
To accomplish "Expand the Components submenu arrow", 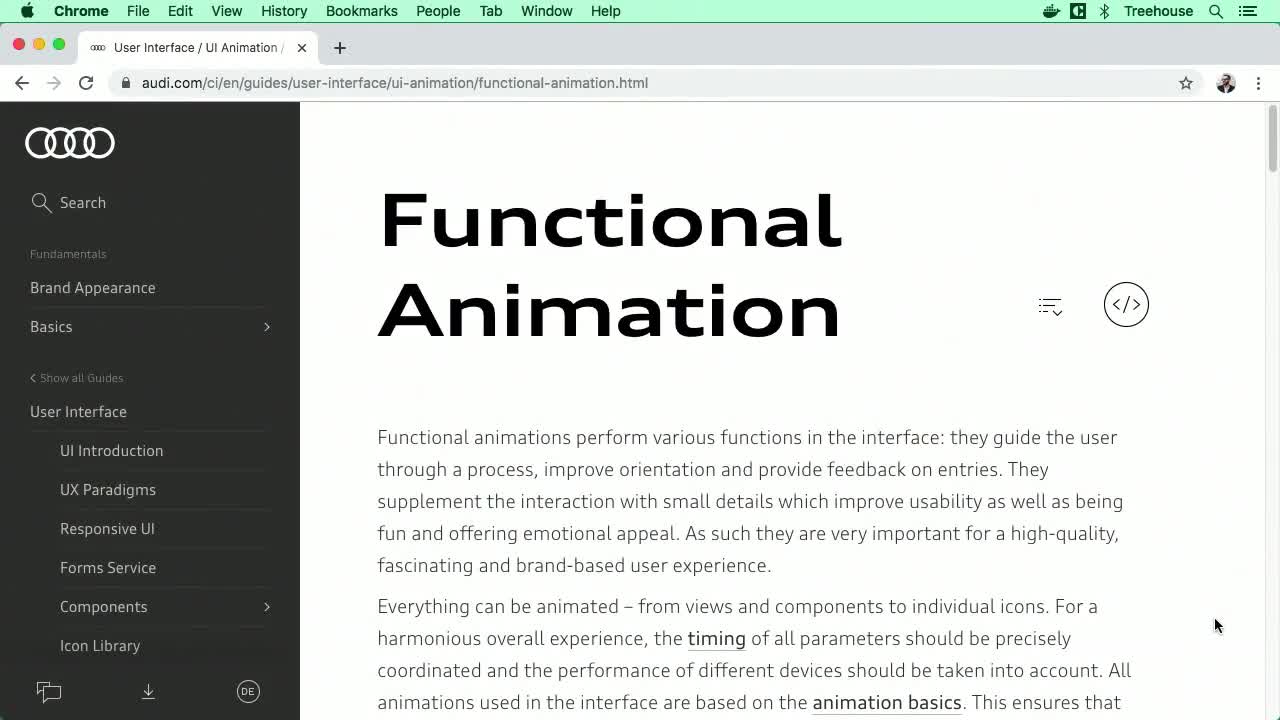I will [x=267, y=607].
